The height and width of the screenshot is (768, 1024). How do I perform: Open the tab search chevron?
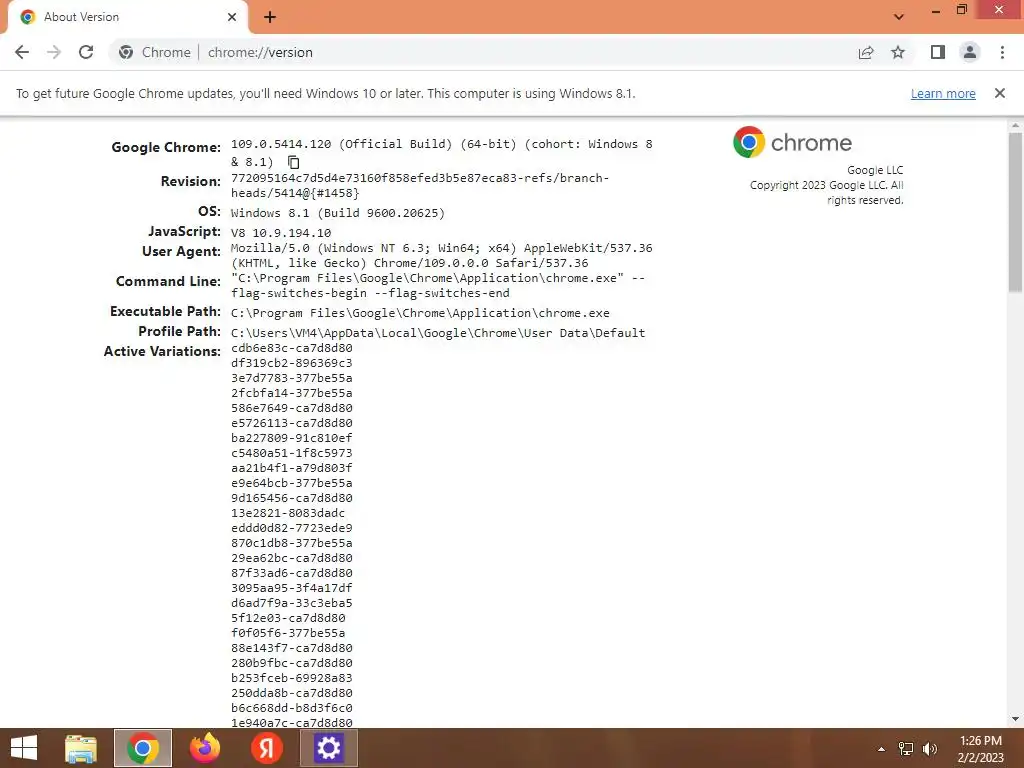click(899, 17)
